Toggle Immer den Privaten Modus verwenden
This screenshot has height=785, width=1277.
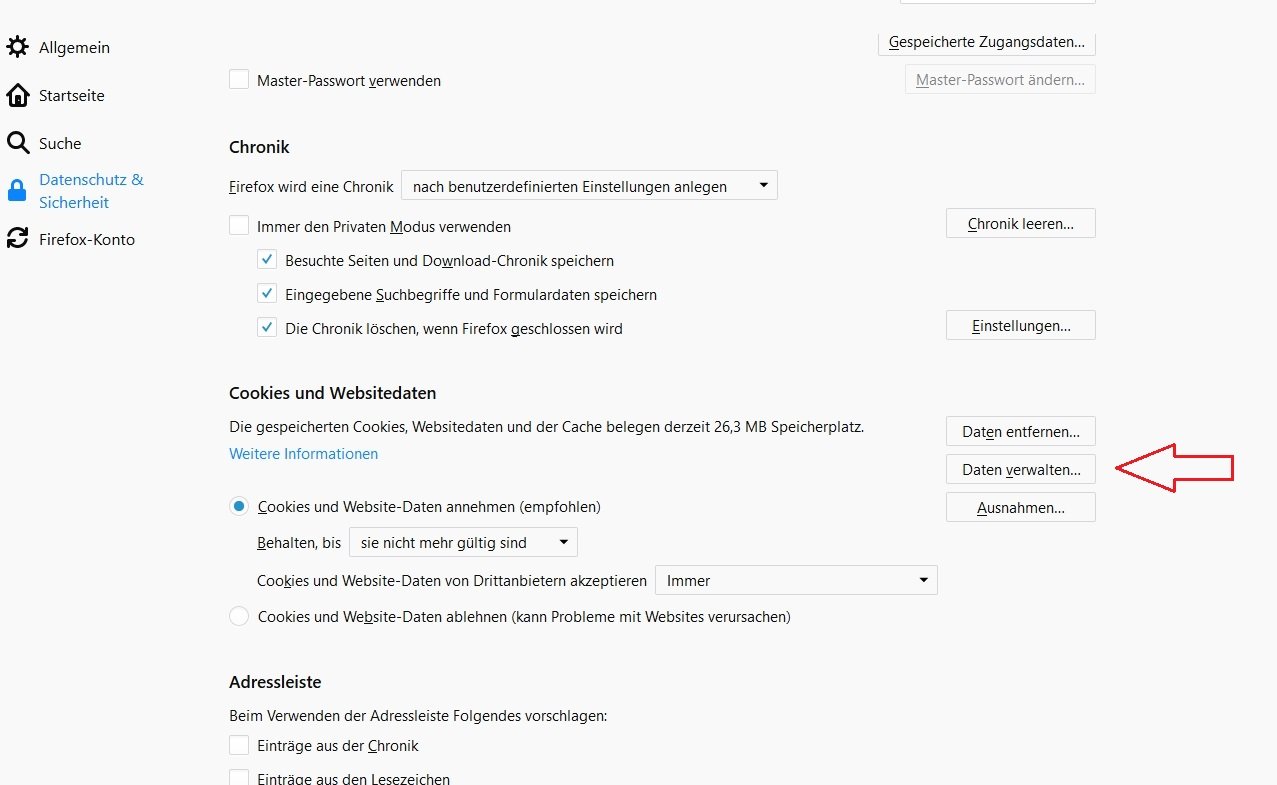[239, 226]
